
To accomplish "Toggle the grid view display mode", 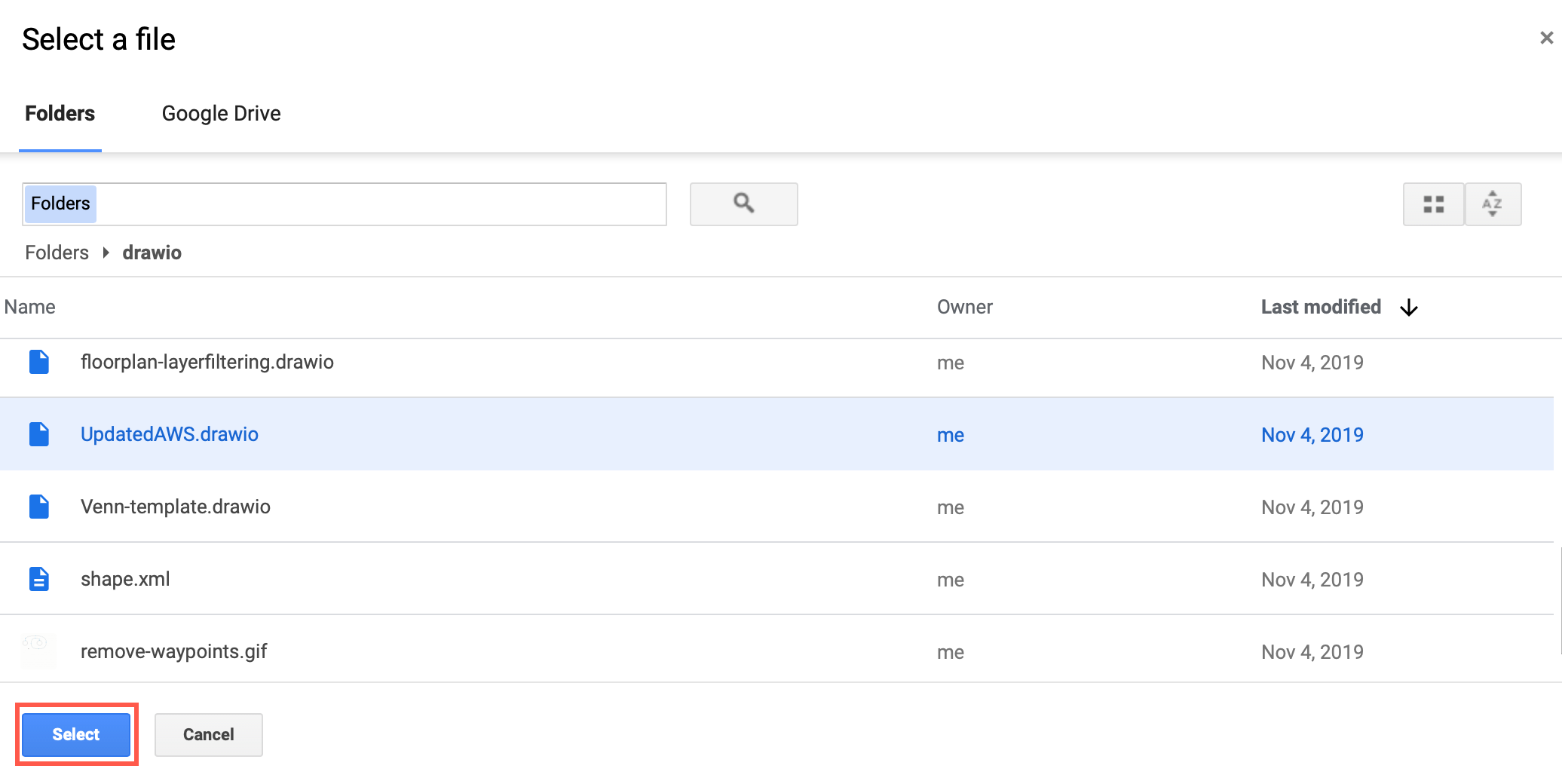I will click(x=1433, y=204).
